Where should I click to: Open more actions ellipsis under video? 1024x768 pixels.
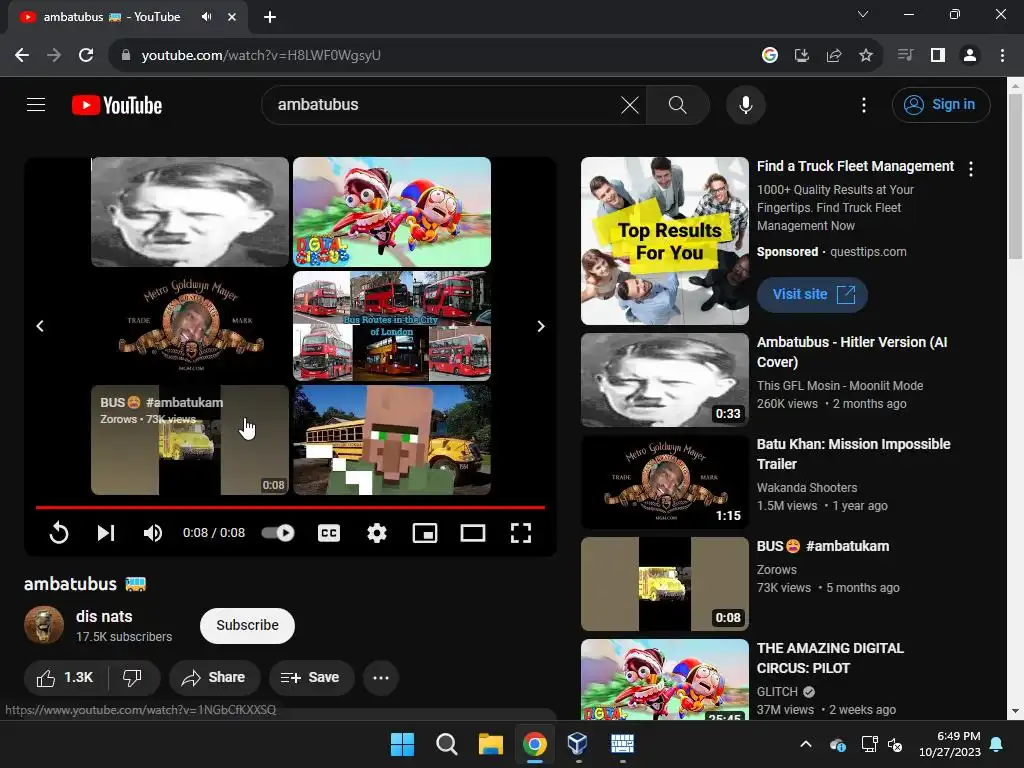(x=381, y=677)
